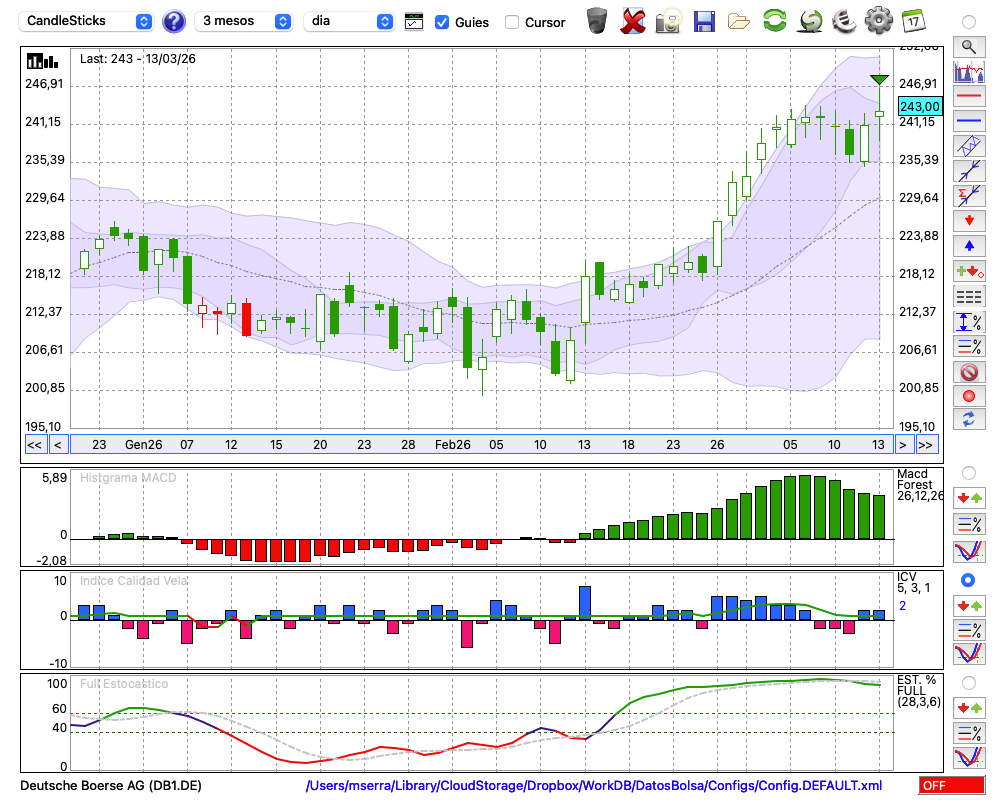Select the blue horizontal line tool
This screenshot has width=1000, height=800.
(x=967, y=121)
